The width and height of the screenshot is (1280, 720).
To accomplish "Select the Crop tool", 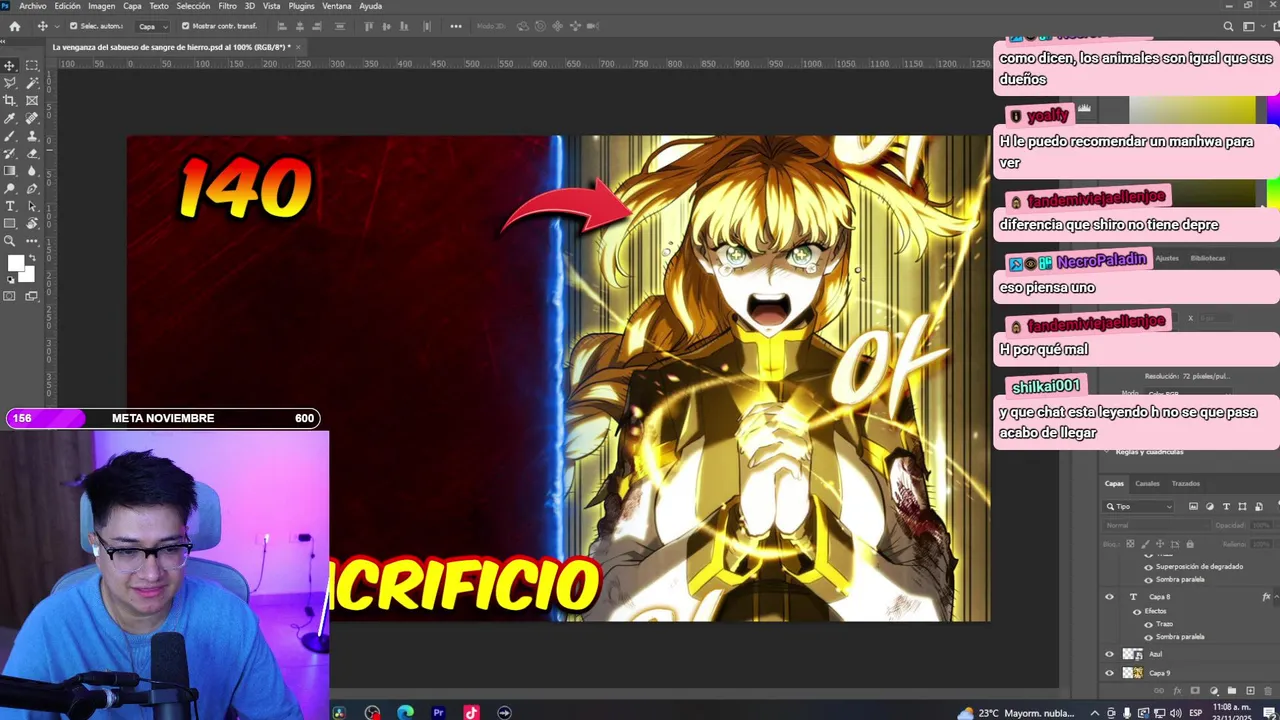I will 10,101.
